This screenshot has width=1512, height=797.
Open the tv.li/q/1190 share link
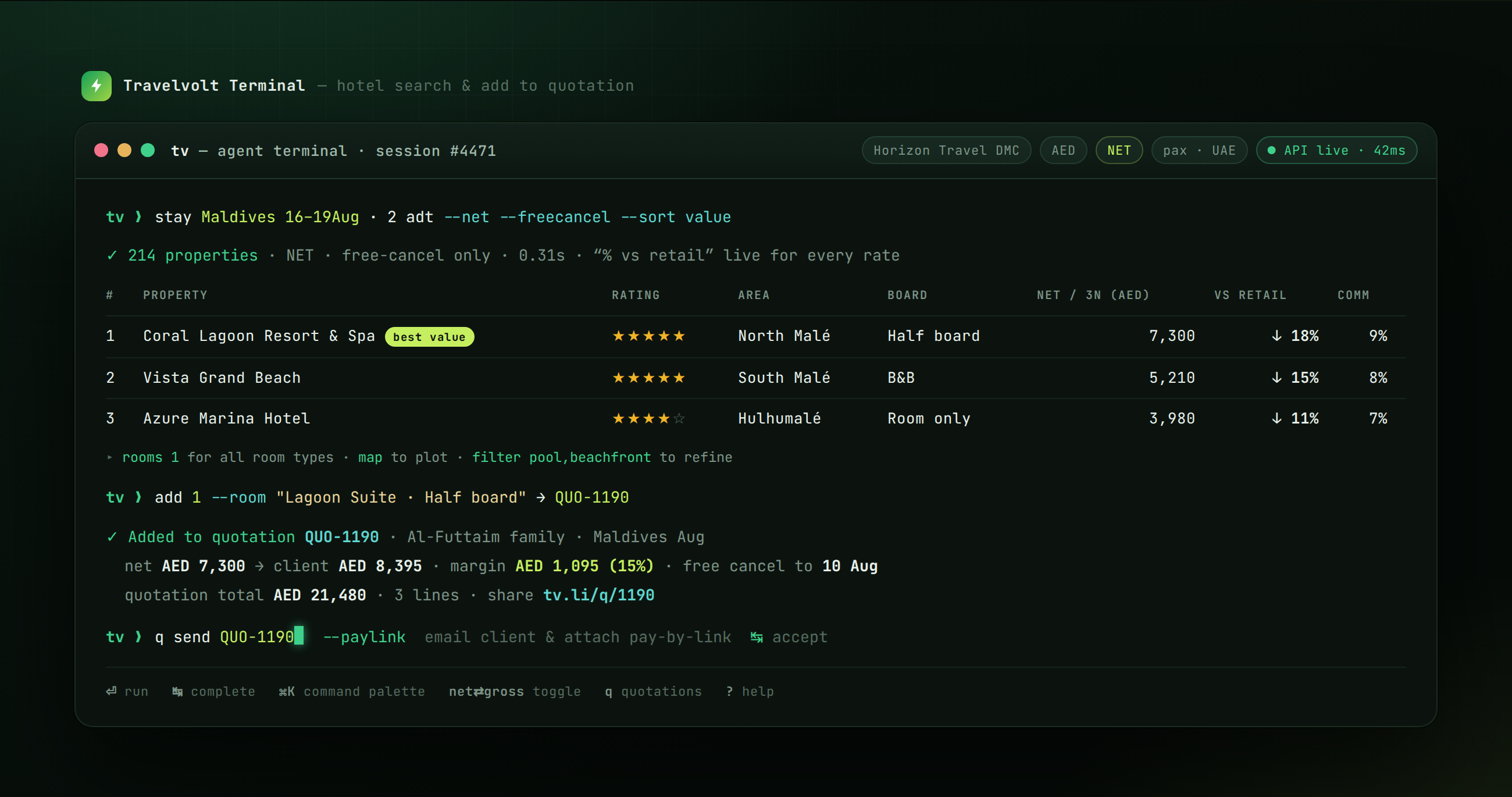[x=599, y=595]
